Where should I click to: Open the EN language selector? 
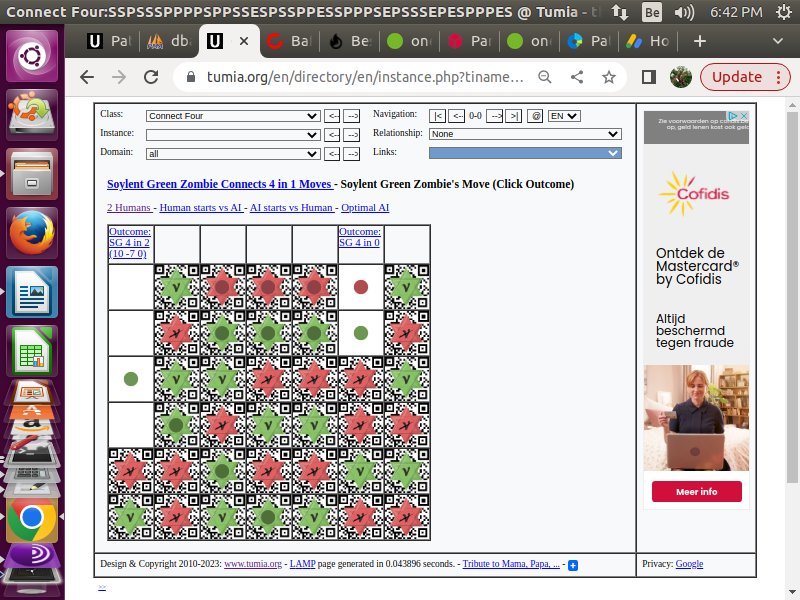pyautogui.click(x=563, y=116)
